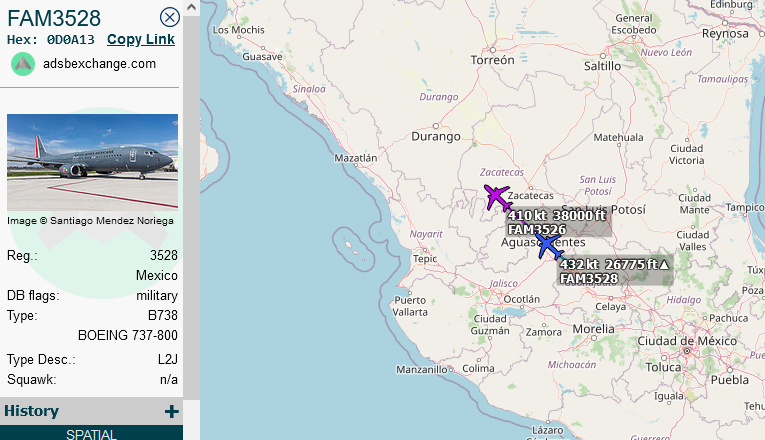Click the military DB flags value
The width and height of the screenshot is (765, 440).
(x=157, y=296)
